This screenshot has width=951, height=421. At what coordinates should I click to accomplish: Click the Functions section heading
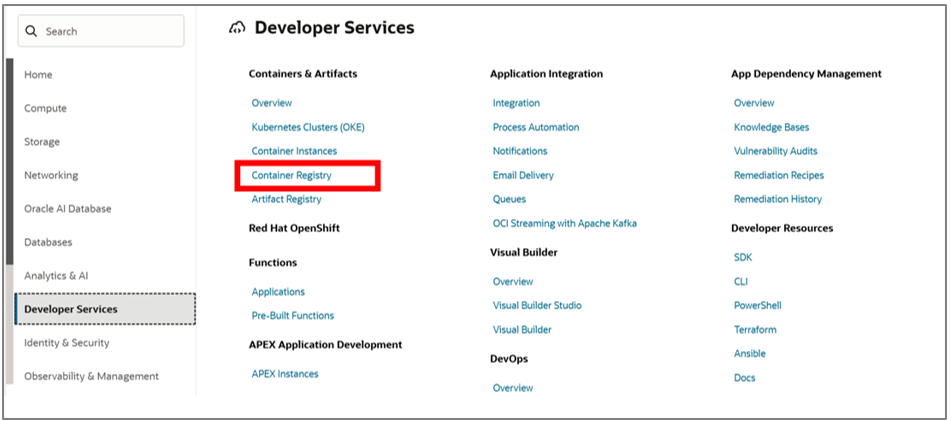click(273, 263)
